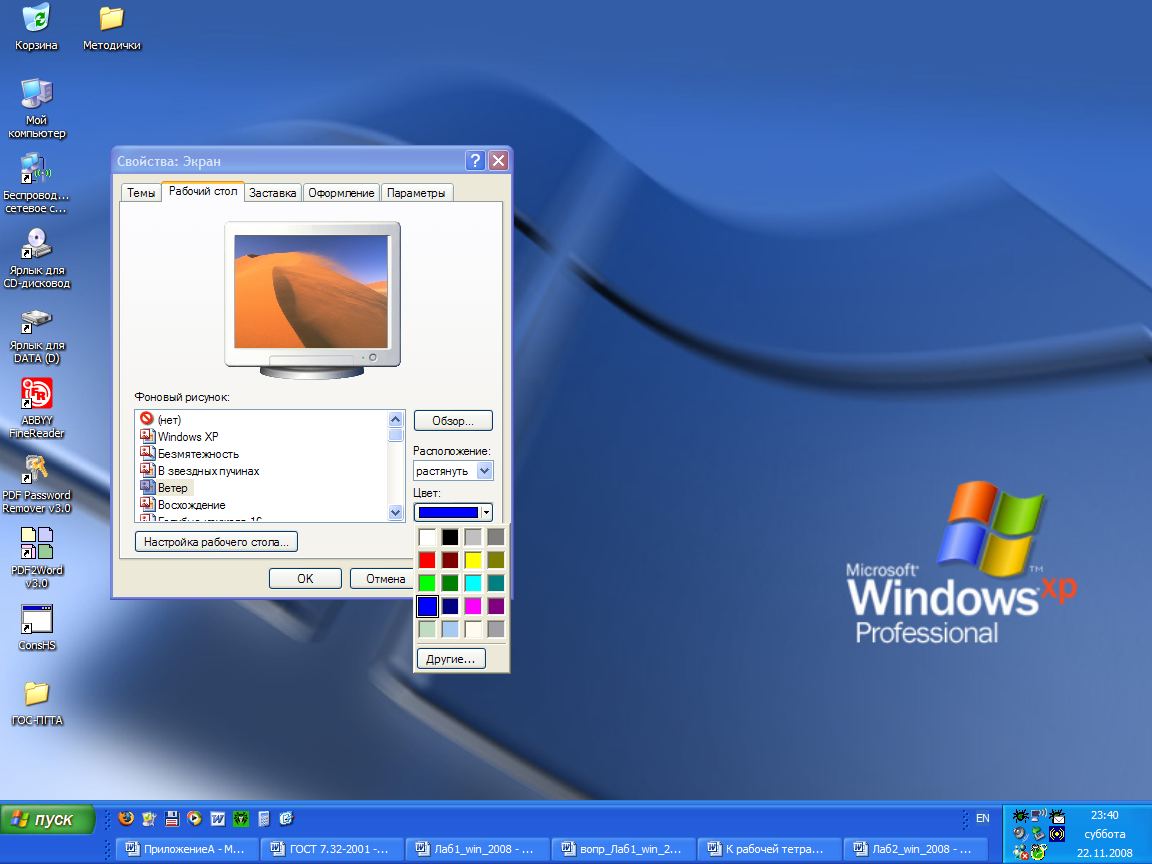Image resolution: width=1152 pixels, height=864 pixels.
Task: Pick the yellow color swatch
Action: [473, 560]
